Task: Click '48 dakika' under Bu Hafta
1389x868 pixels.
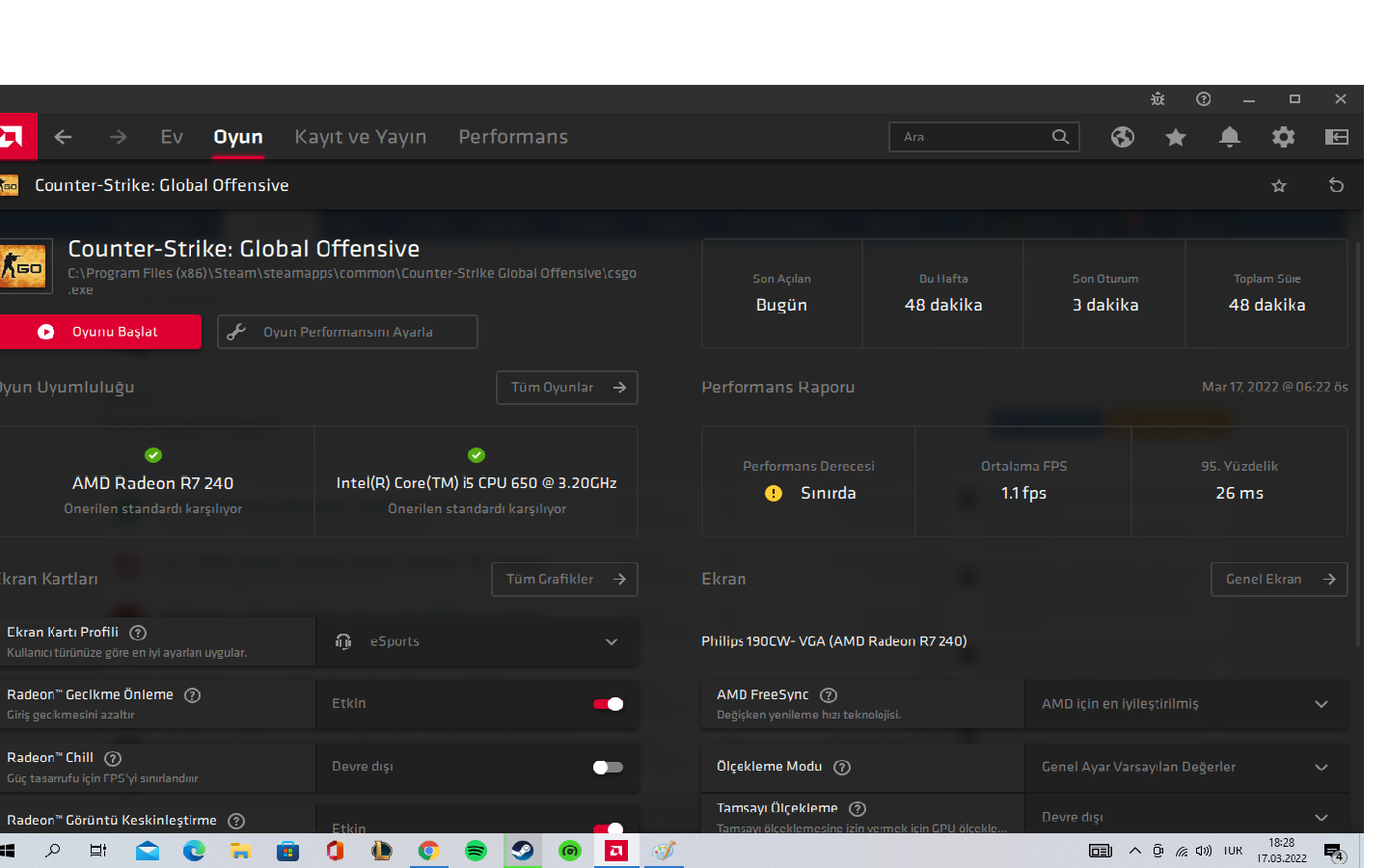Action: click(943, 305)
